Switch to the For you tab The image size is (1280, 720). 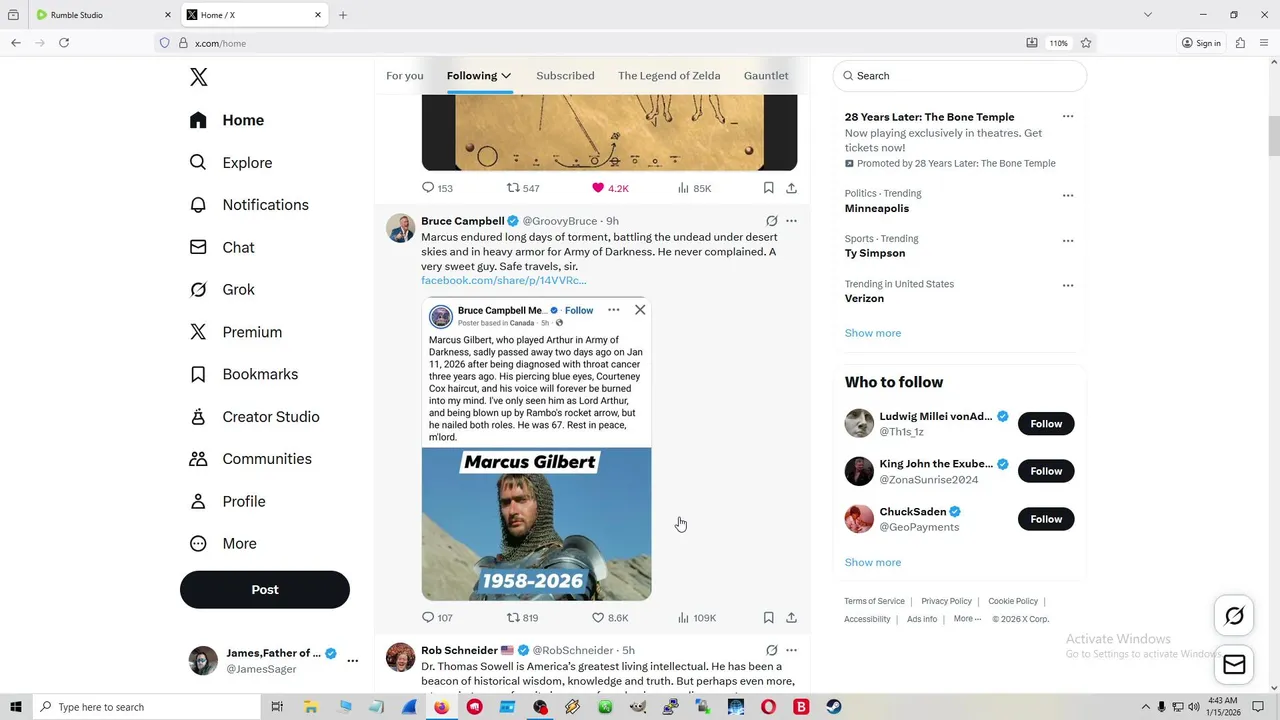coord(405,76)
